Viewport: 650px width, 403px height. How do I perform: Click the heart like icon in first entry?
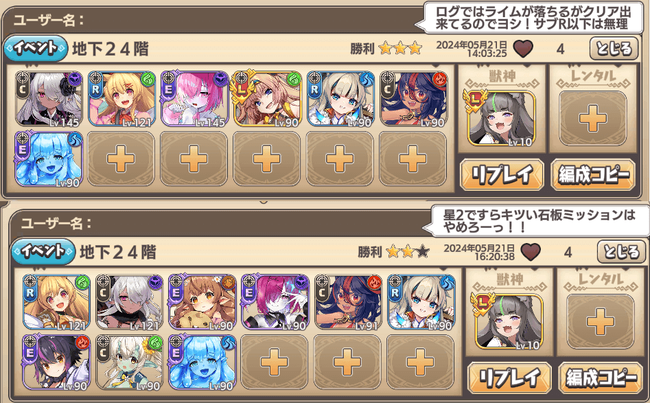tap(523, 49)
